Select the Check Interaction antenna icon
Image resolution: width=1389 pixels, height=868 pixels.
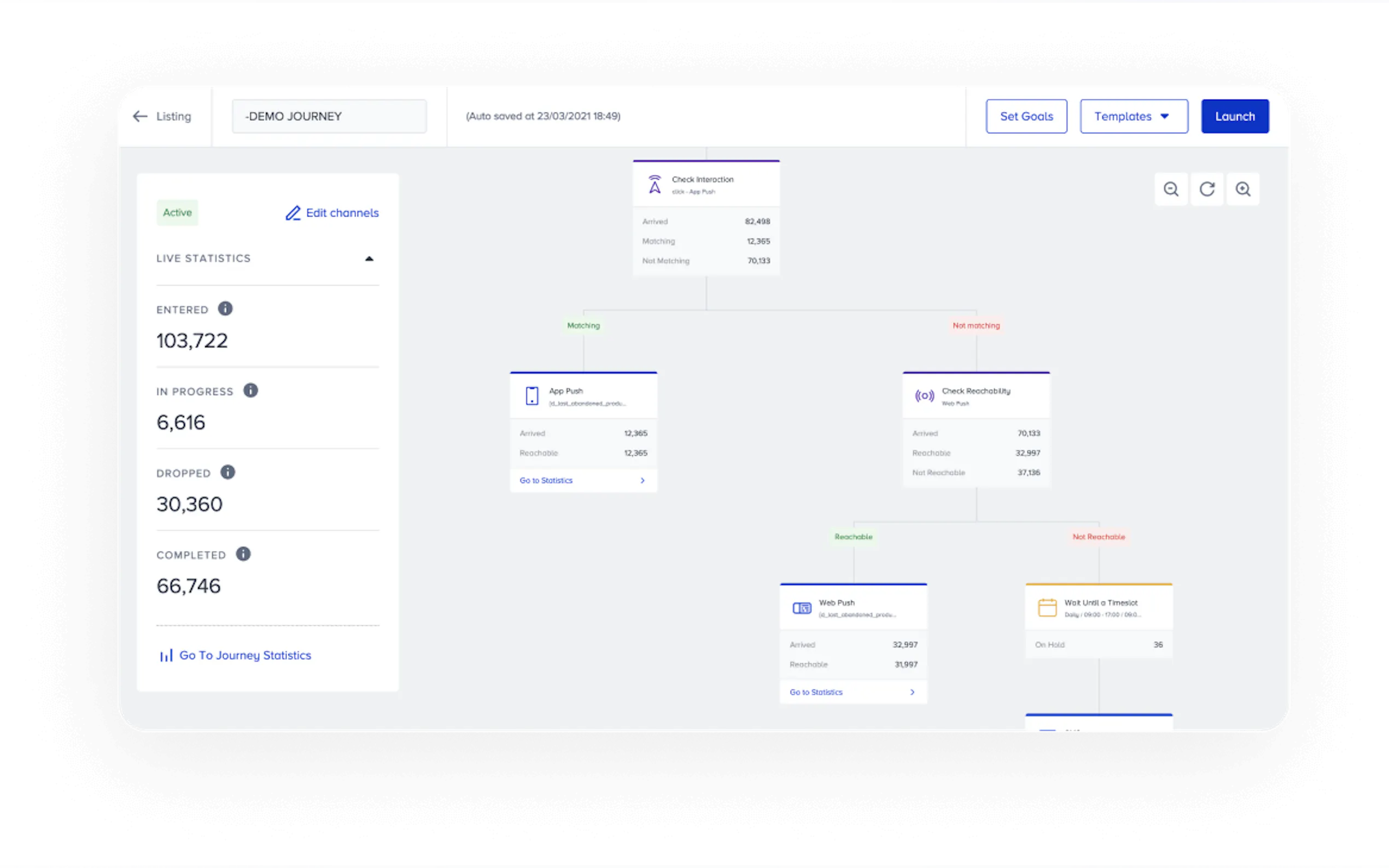655,184
